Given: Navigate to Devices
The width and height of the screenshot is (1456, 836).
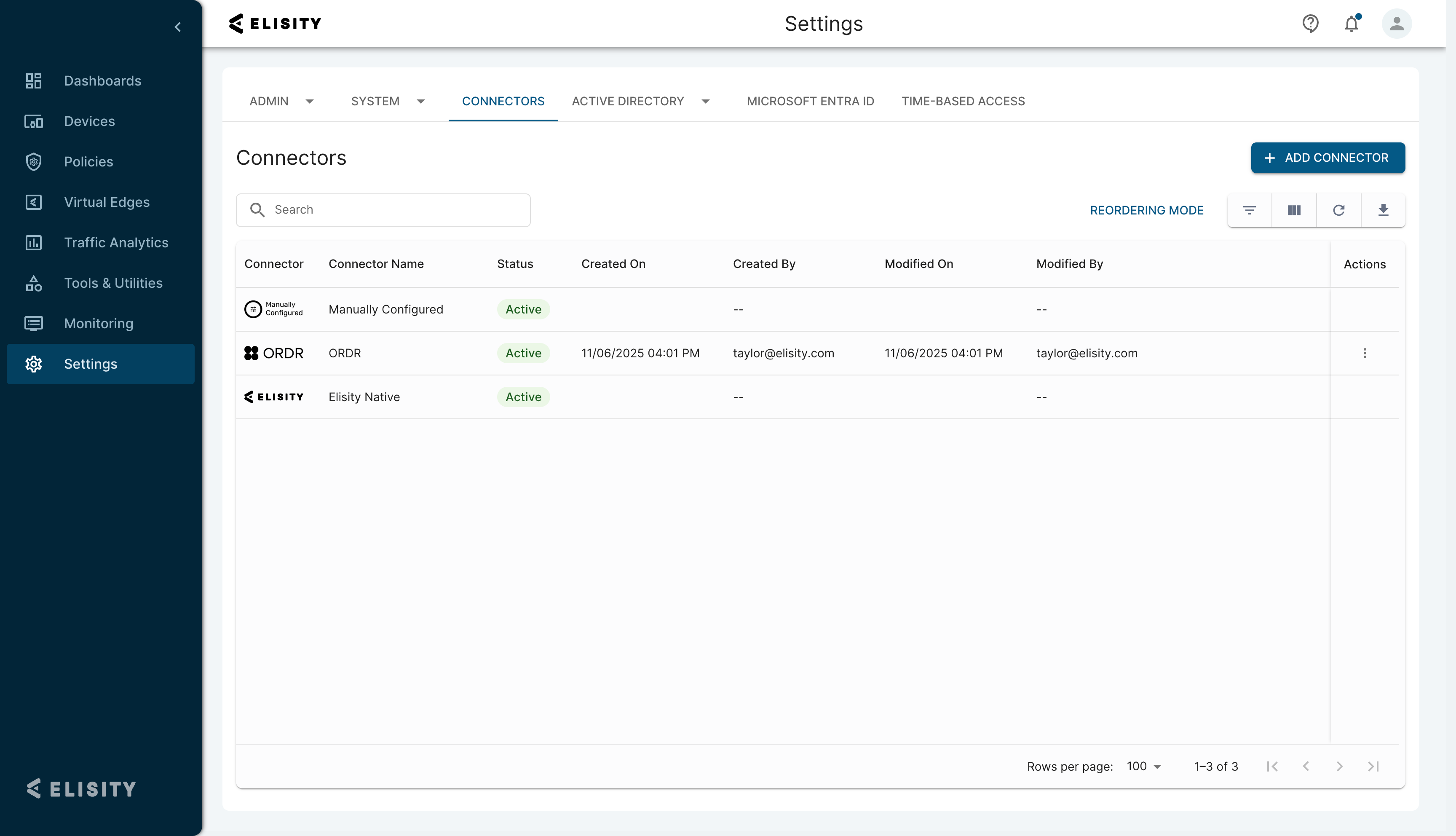Looking at the screenshot, I should [90, 122].
